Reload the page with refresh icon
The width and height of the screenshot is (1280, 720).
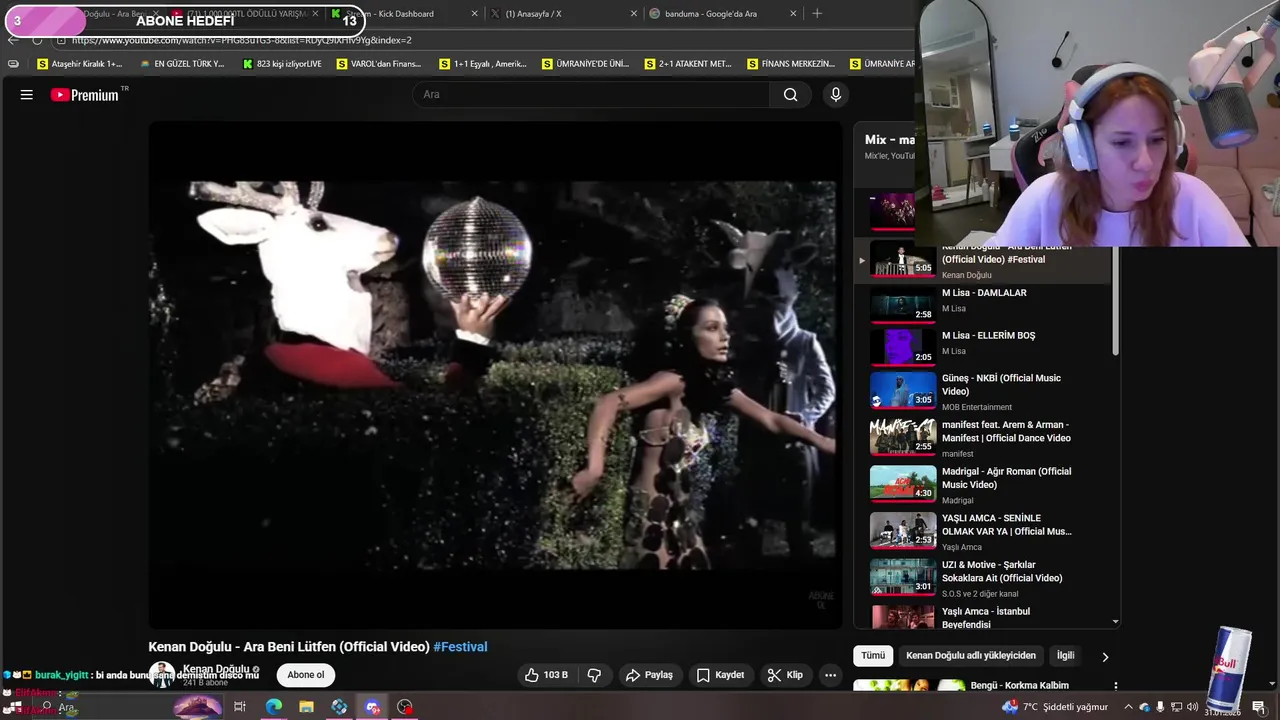[37, 40]
